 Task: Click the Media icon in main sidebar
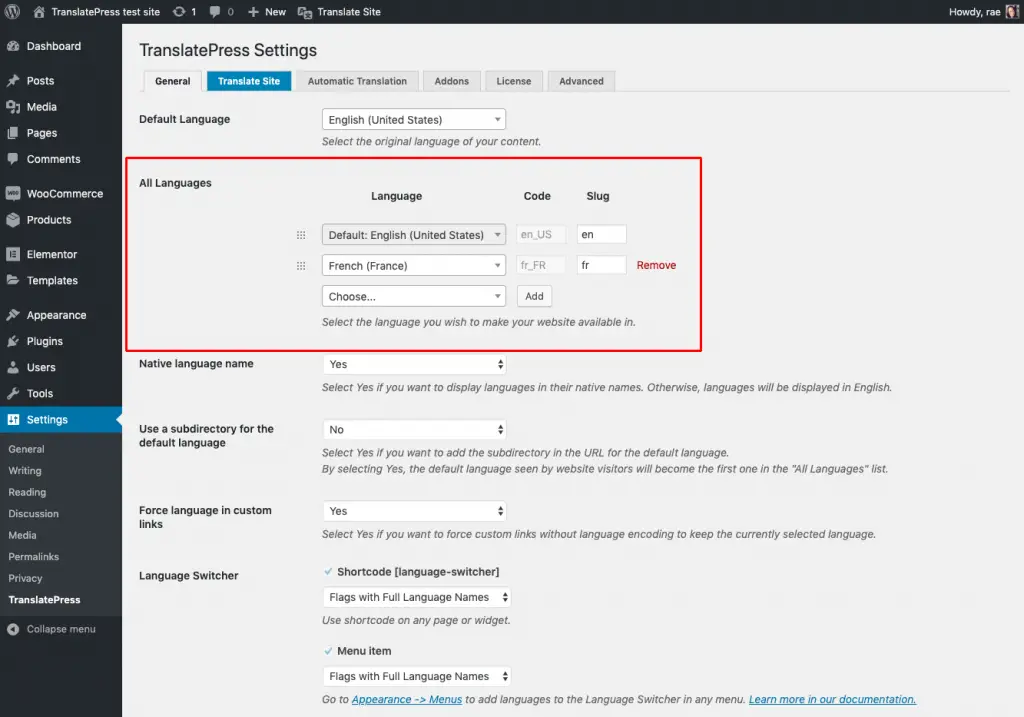tap(13, 107)
